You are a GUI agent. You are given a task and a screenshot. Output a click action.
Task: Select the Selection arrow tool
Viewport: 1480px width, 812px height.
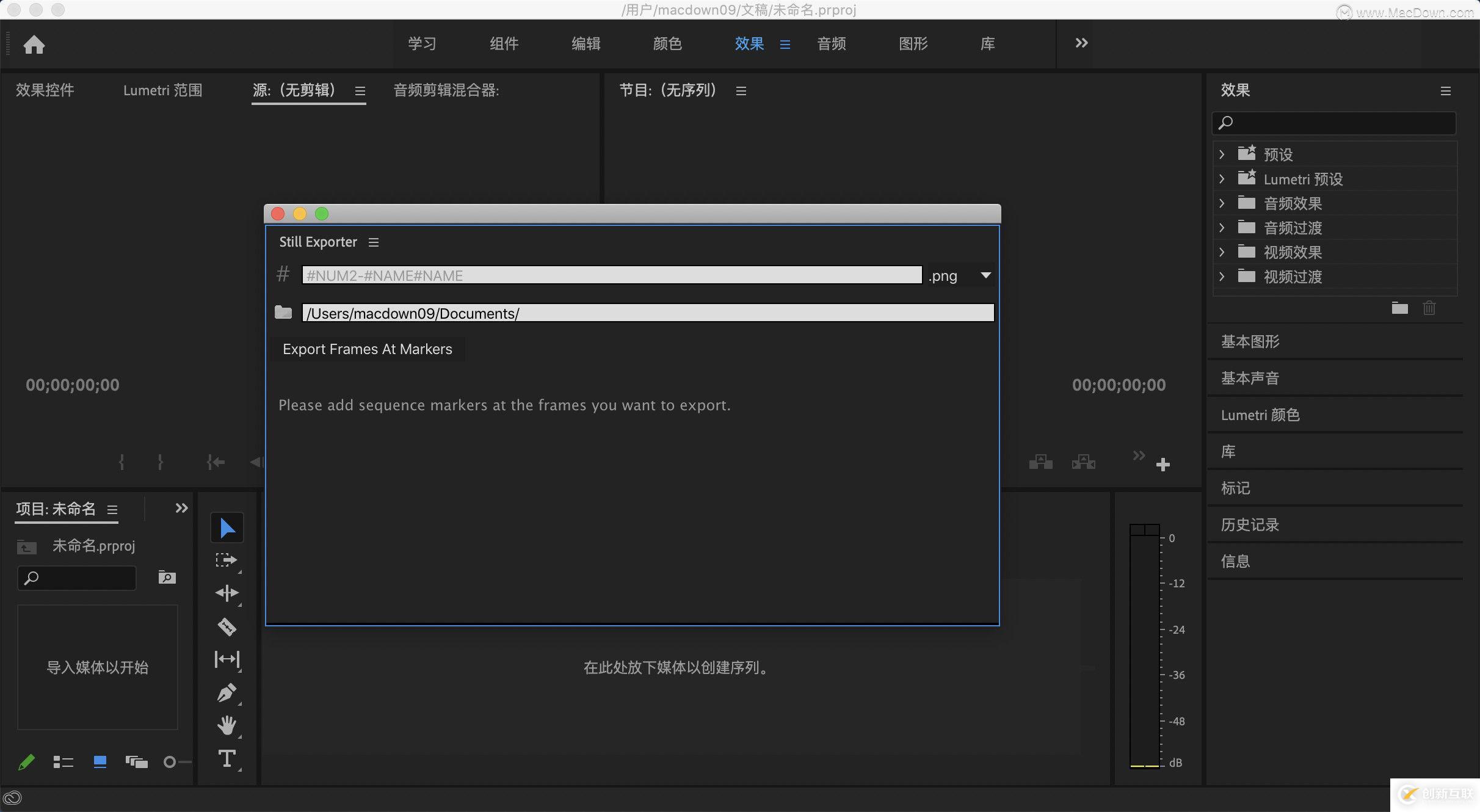[x=227, y=528]
